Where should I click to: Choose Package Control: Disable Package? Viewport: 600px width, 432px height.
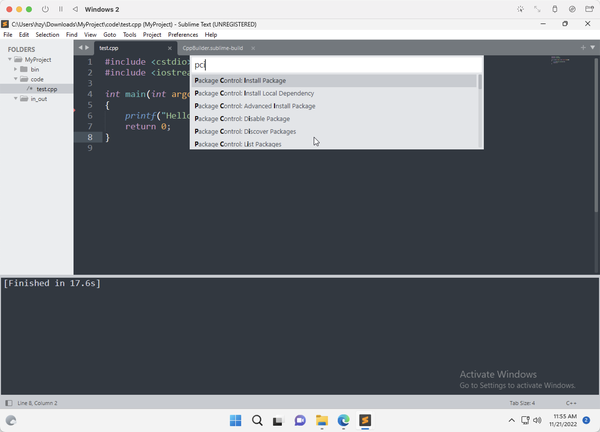click(x=334, y=119)
